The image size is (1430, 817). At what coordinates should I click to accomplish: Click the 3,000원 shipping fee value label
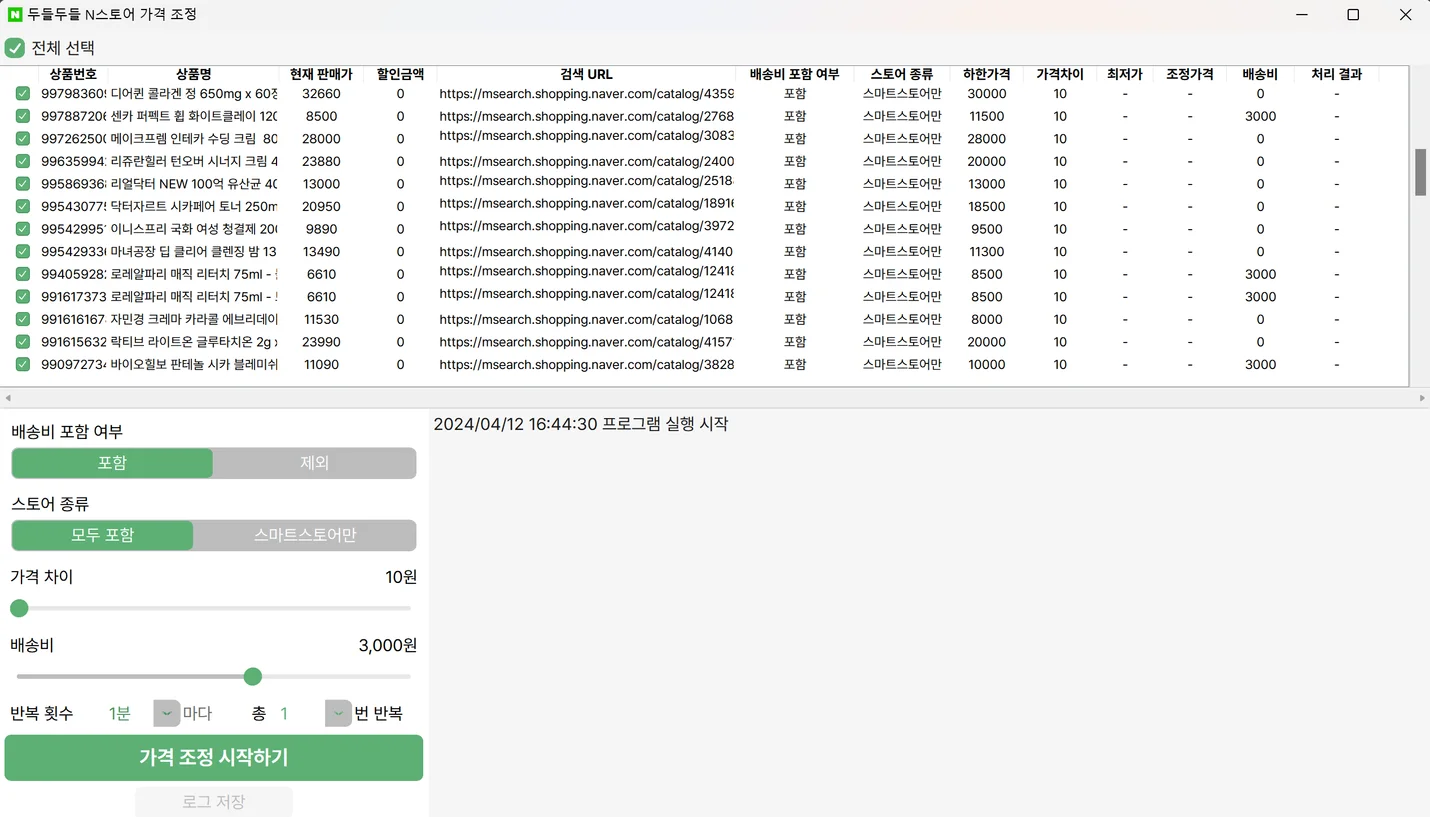tap(387, 646)
